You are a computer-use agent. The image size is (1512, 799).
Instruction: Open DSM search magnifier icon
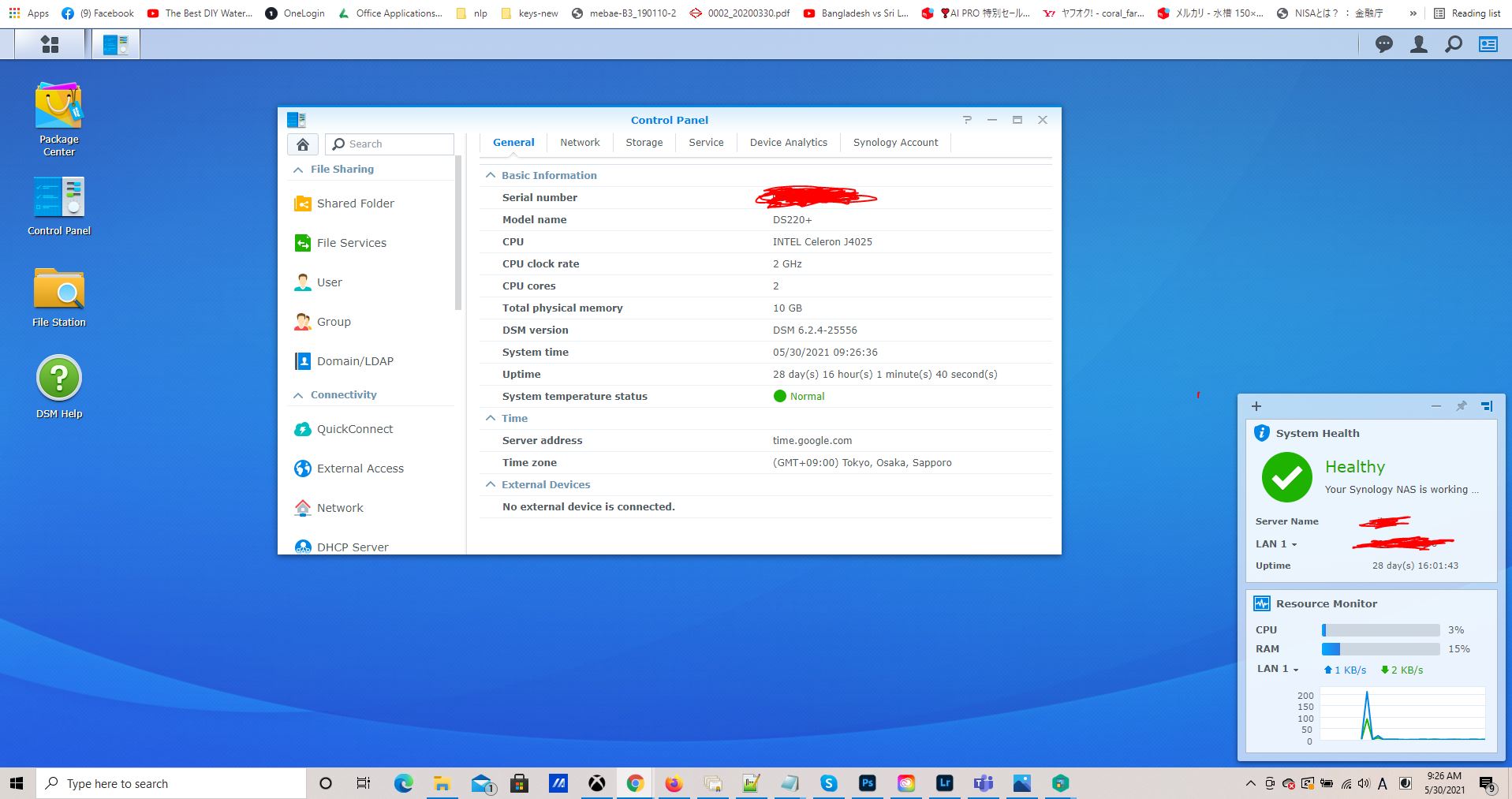click(1454, 44)
